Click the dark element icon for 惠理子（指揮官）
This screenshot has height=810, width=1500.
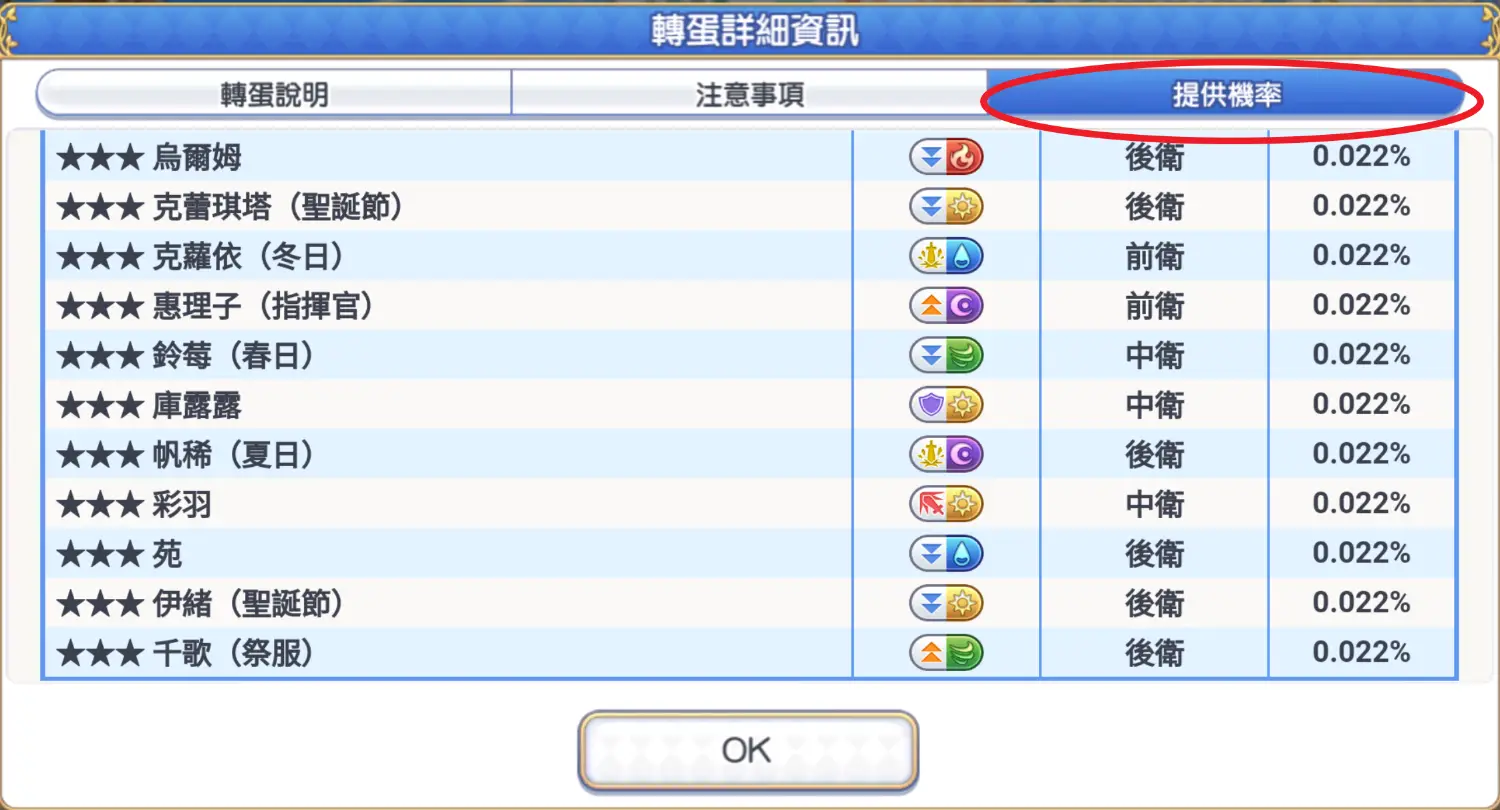pyautogui.click(x=965, y=306)
